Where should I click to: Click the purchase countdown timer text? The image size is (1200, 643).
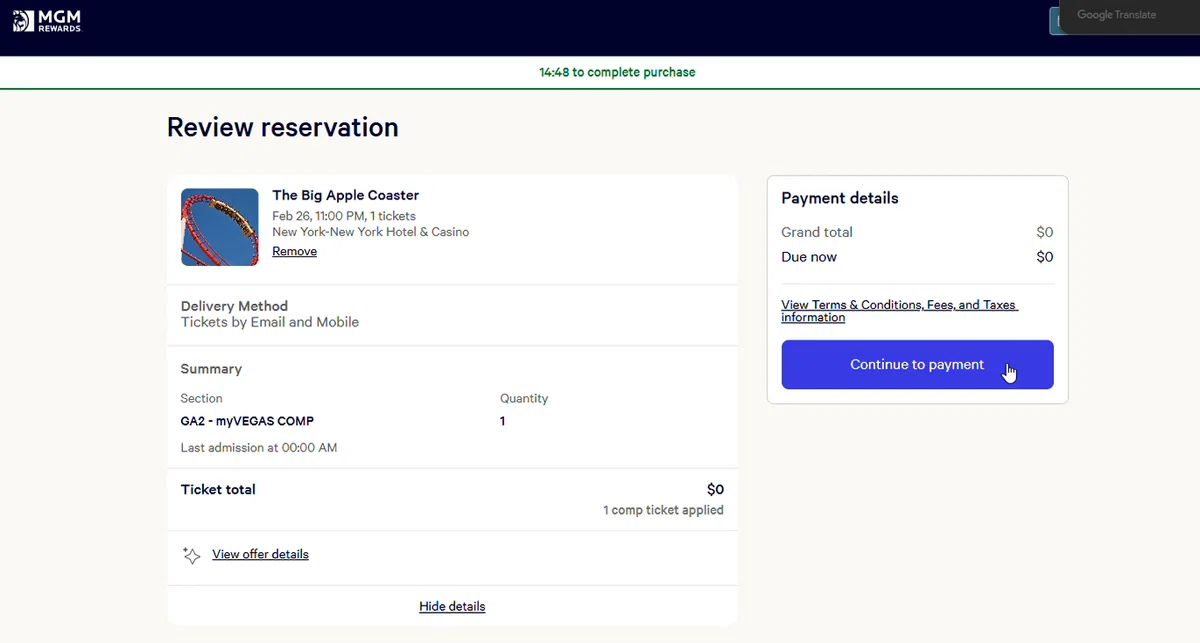click(x=617, y=72)
